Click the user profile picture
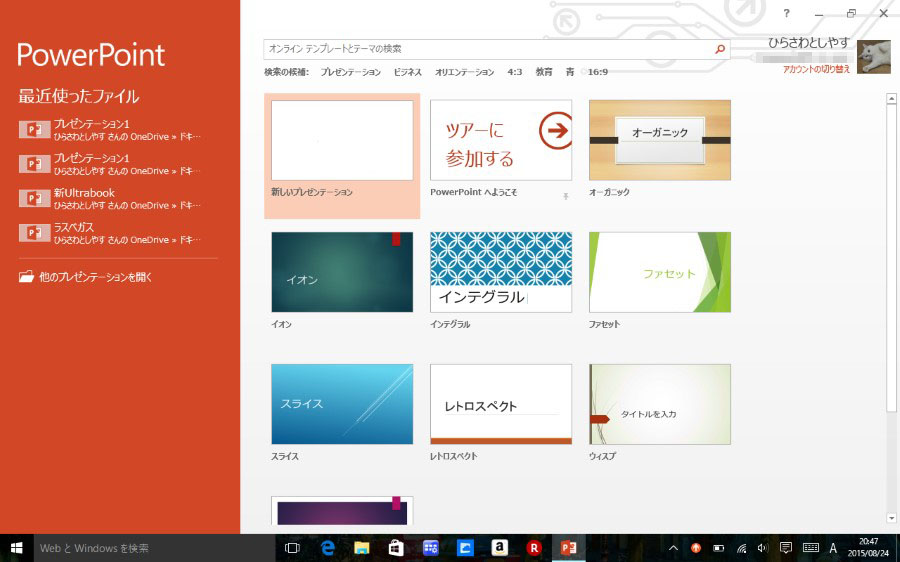Screen dimensions: 900x562 (x=873, y=57)
